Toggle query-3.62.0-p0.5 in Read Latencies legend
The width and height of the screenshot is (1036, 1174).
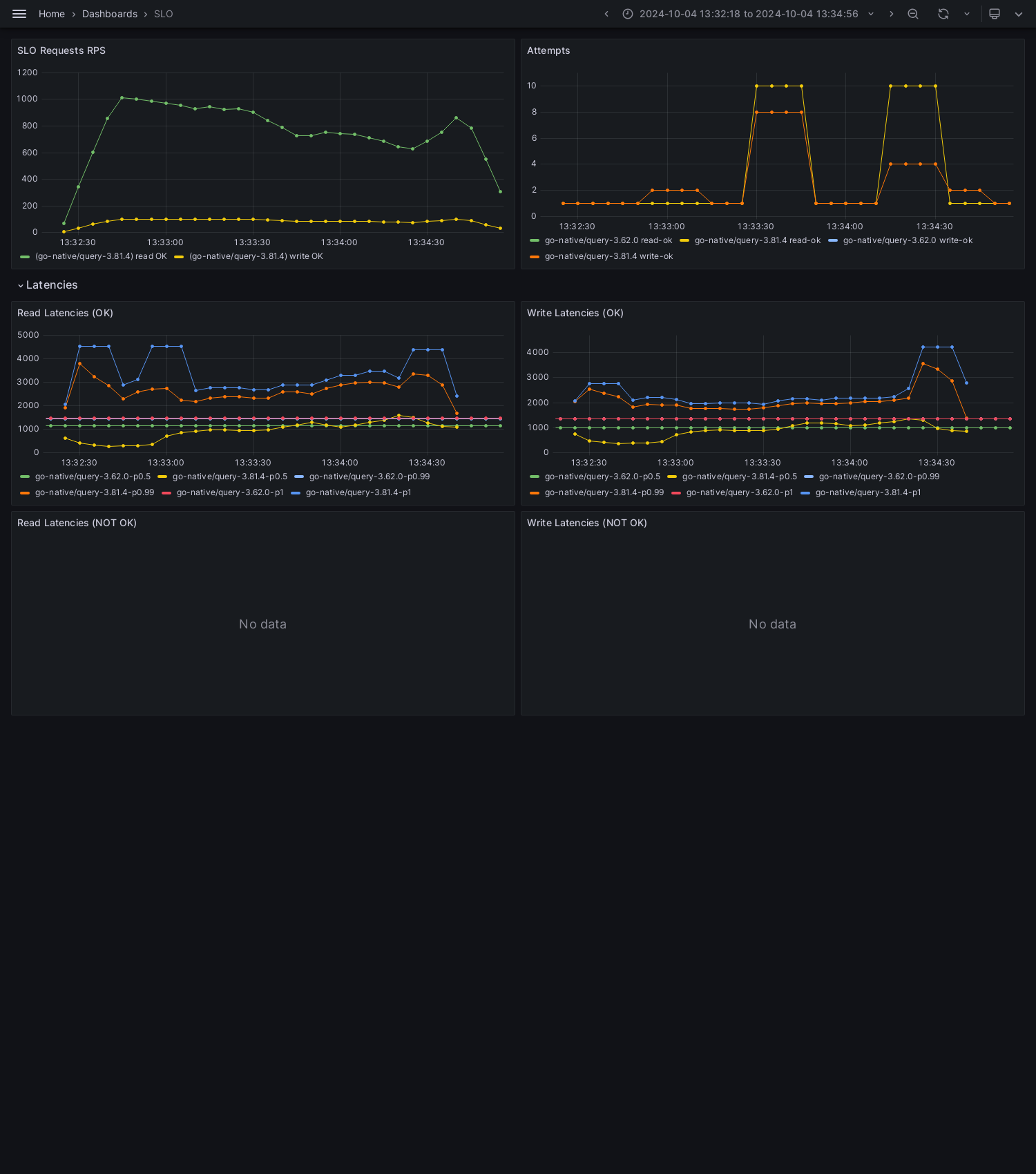(93, 477)
